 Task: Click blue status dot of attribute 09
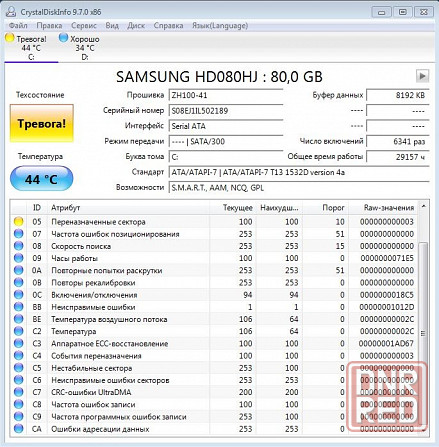pos(19,258)
